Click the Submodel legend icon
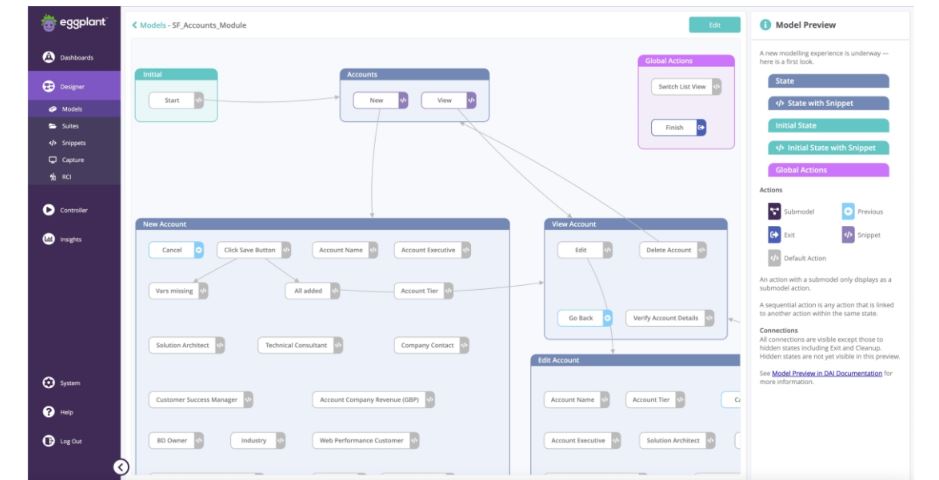This screenshot has height=480, width=939. click(774, 211)
